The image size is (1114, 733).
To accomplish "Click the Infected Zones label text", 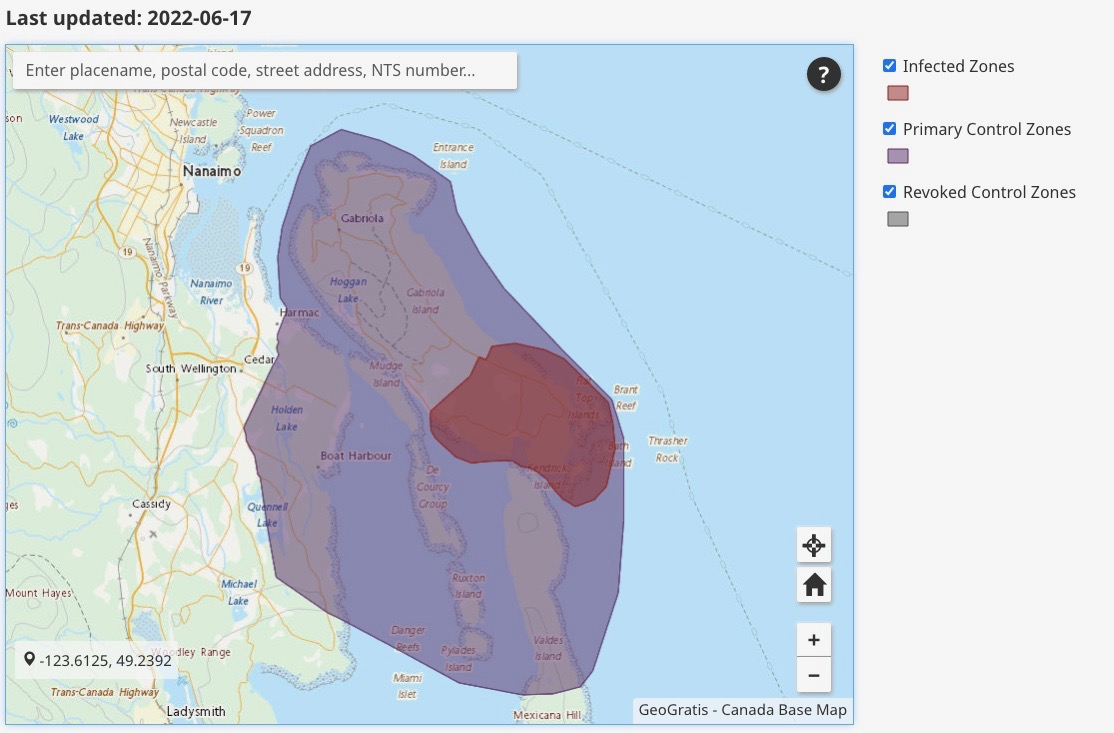I will coord(958,66).
